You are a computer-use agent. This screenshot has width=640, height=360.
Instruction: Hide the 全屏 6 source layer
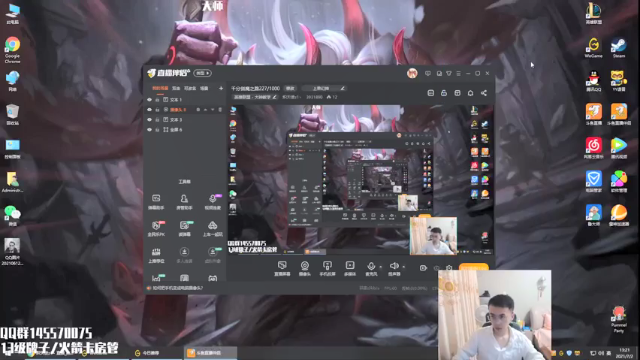coord(149,130)
